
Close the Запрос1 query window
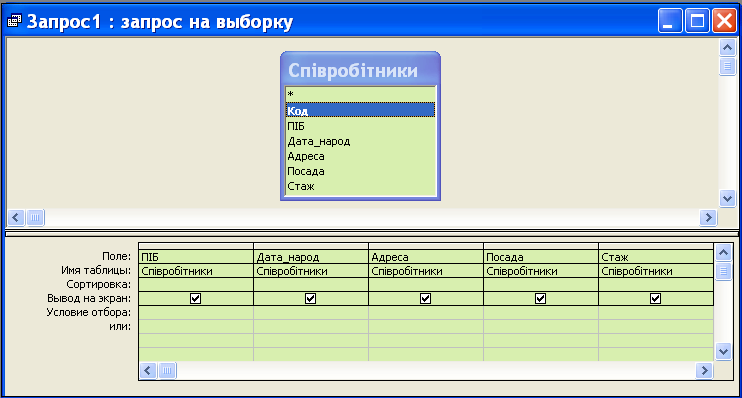click(x=724, y=21)
